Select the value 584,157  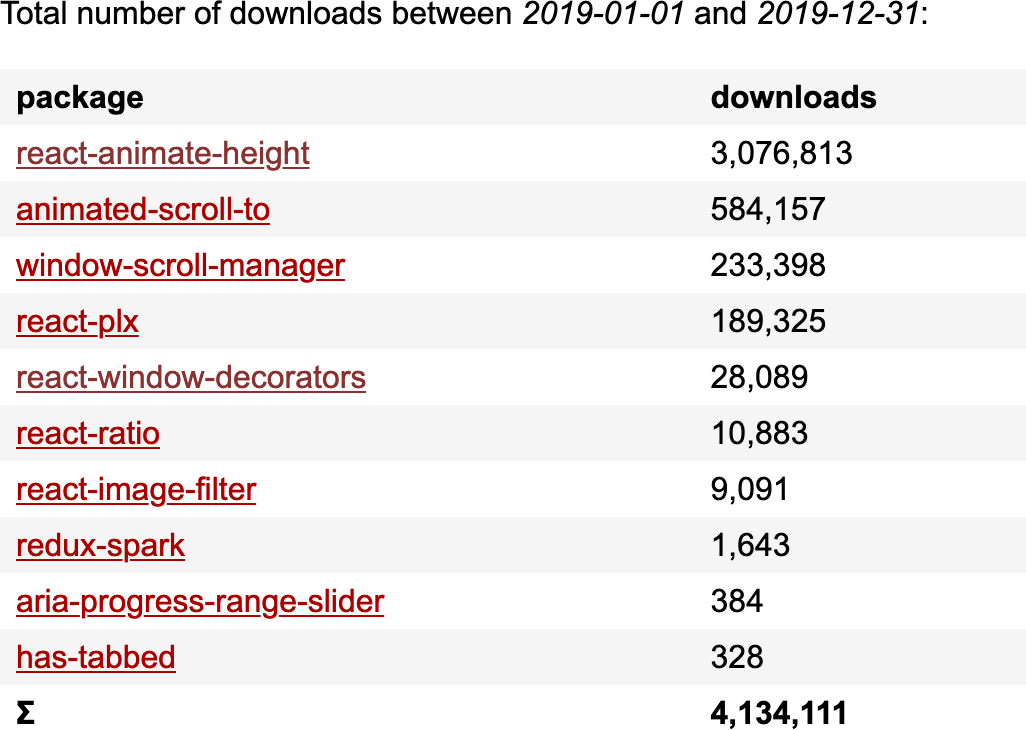(x=768, y=210)
